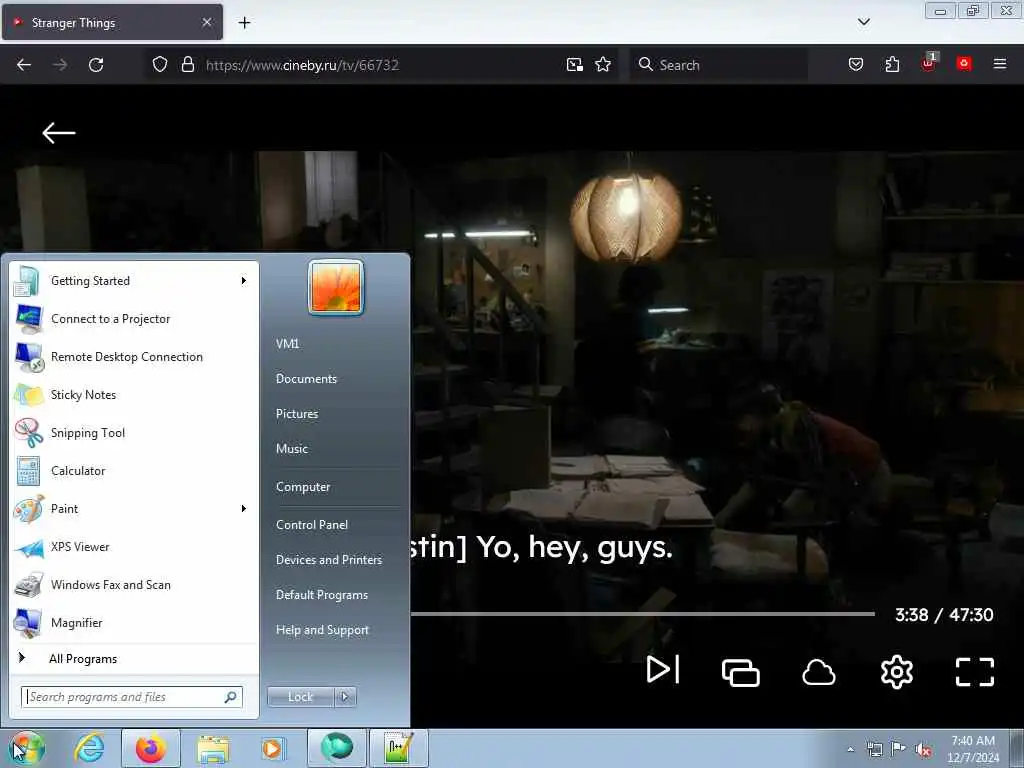Image resolution: width=1024 pixels, height=768 pixels.
Task: Open a new browser tab
Action: coord(244,23)
